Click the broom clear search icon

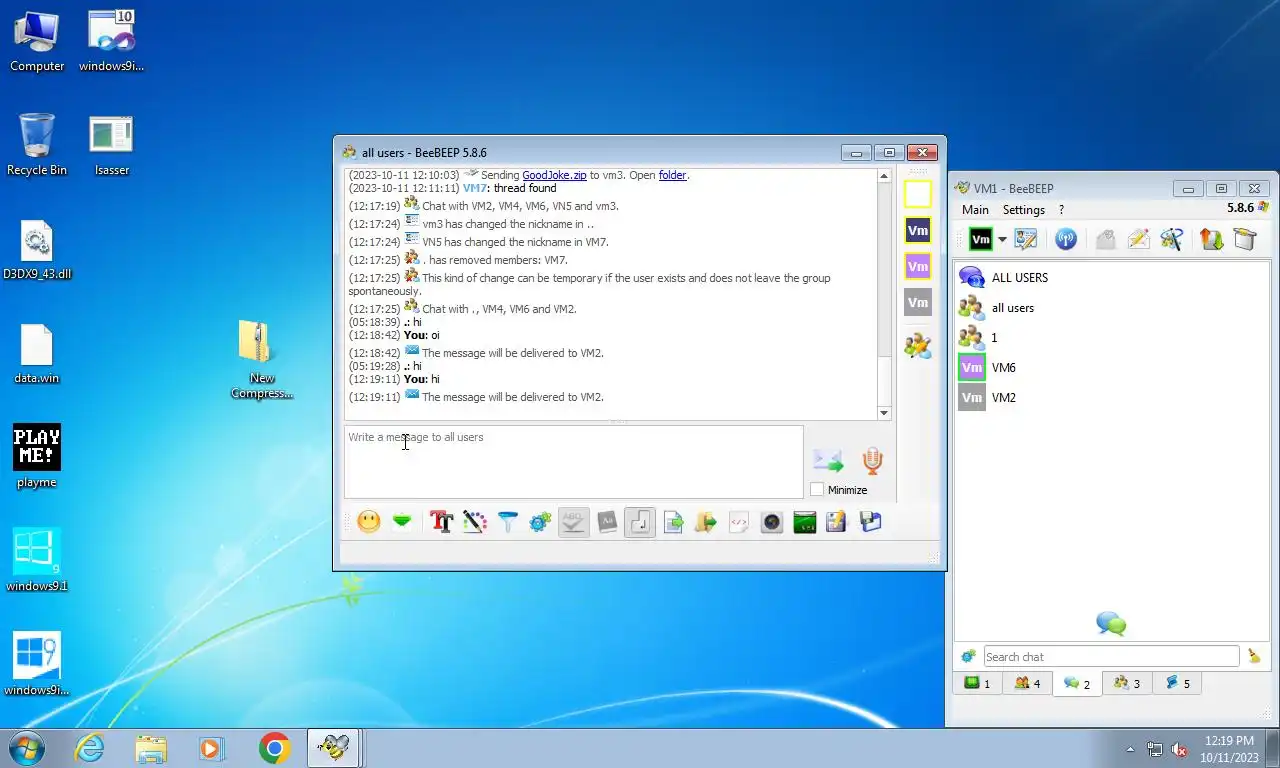coord(1255,656)
